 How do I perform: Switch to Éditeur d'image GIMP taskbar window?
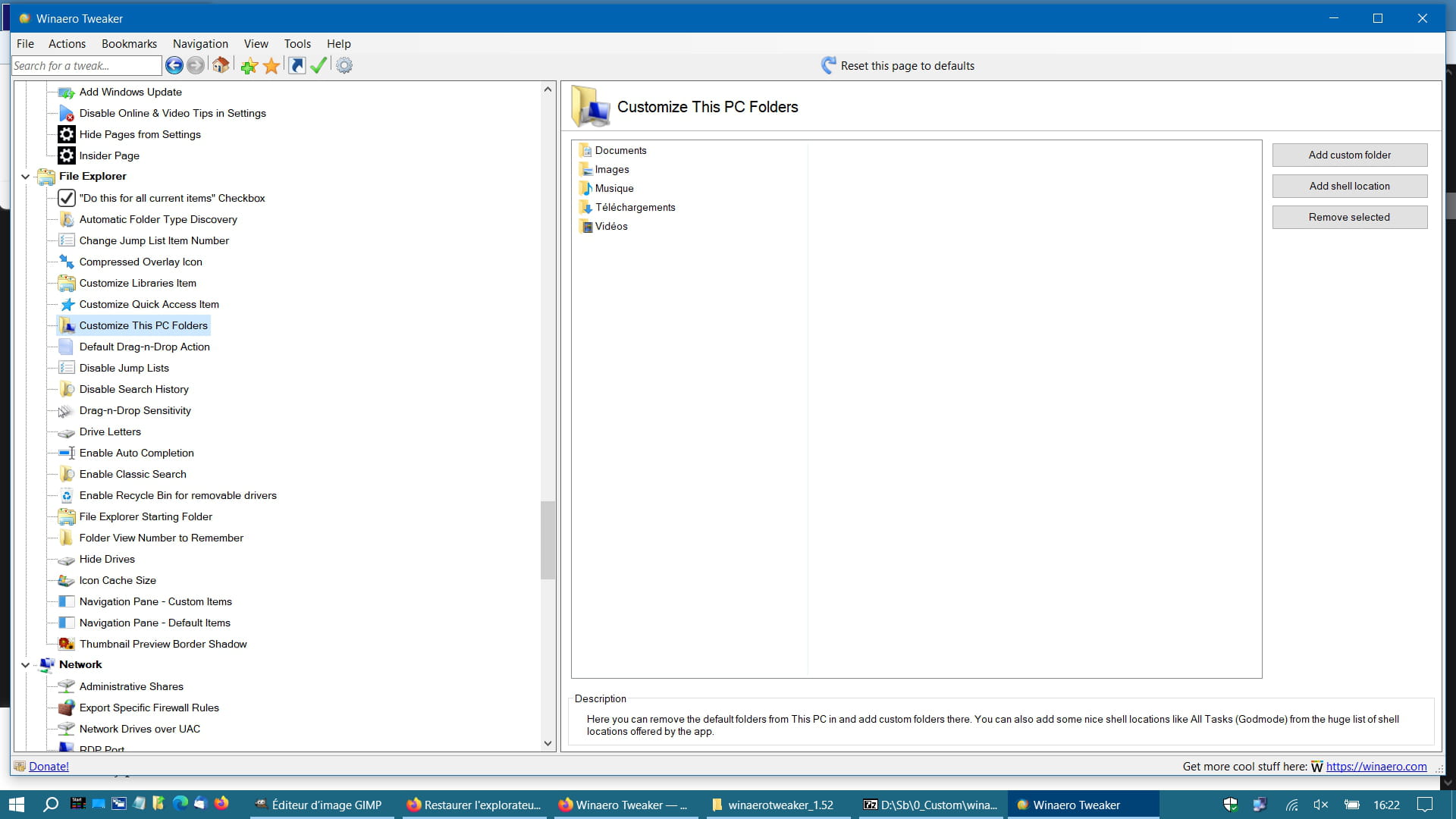tap(322, 805)
